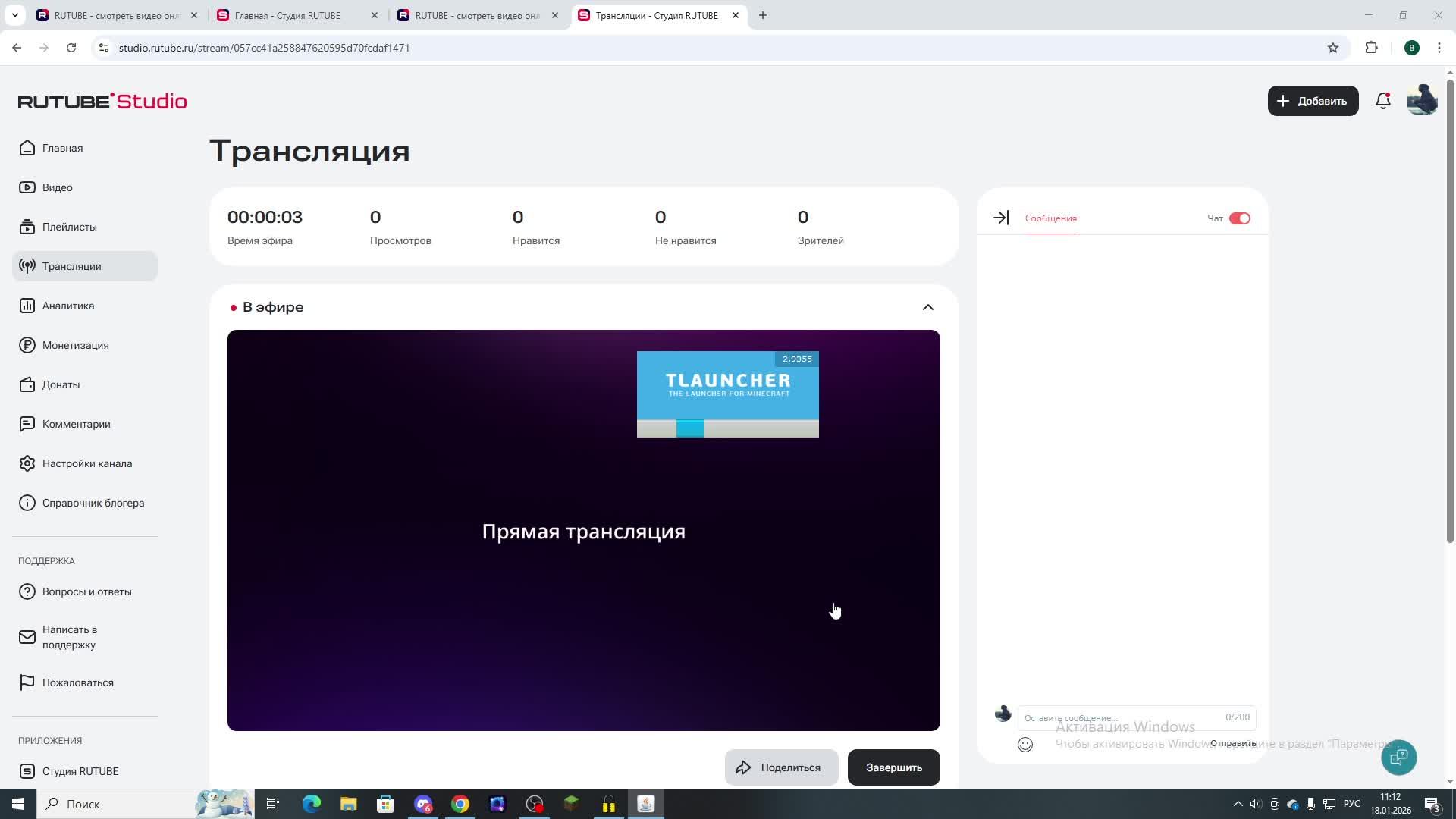Collapse the chat panel arrow icon
Image resolution: width=1456 pixels, height=819 pixels.
coord(1000,218)
